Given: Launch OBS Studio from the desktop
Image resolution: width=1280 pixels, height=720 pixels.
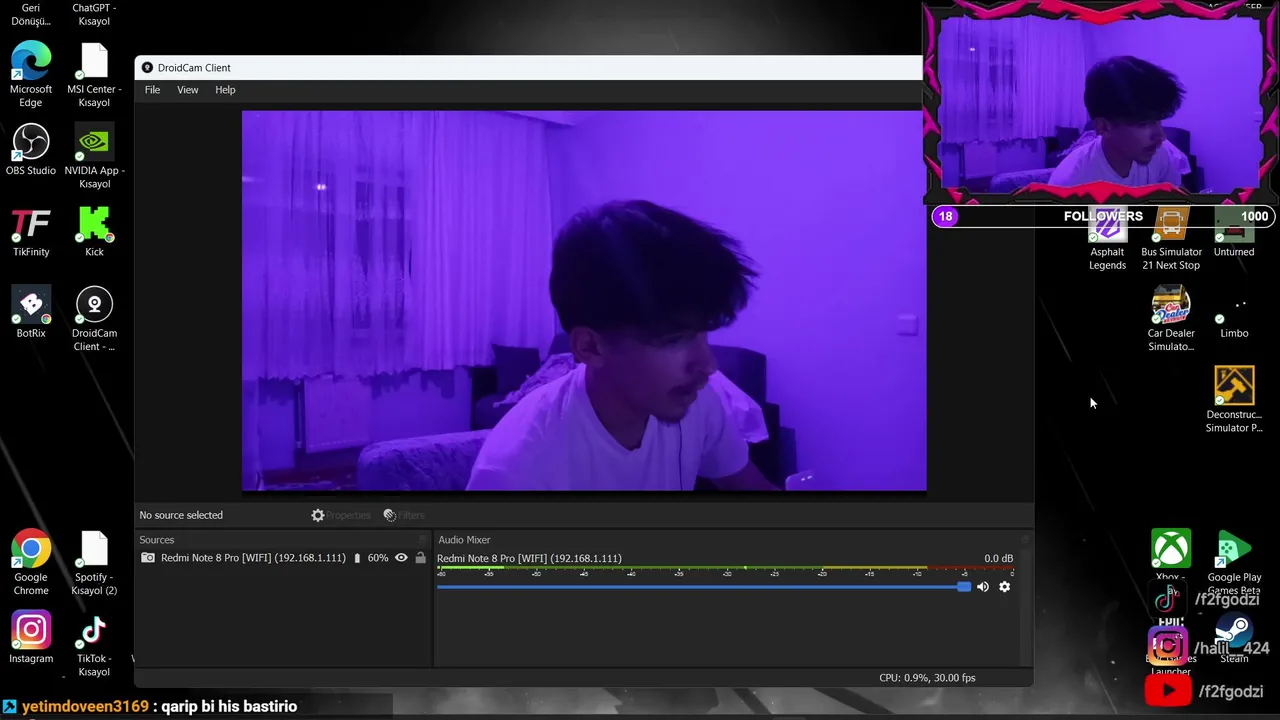Looking at the screenshot, I should pos(31,150).
